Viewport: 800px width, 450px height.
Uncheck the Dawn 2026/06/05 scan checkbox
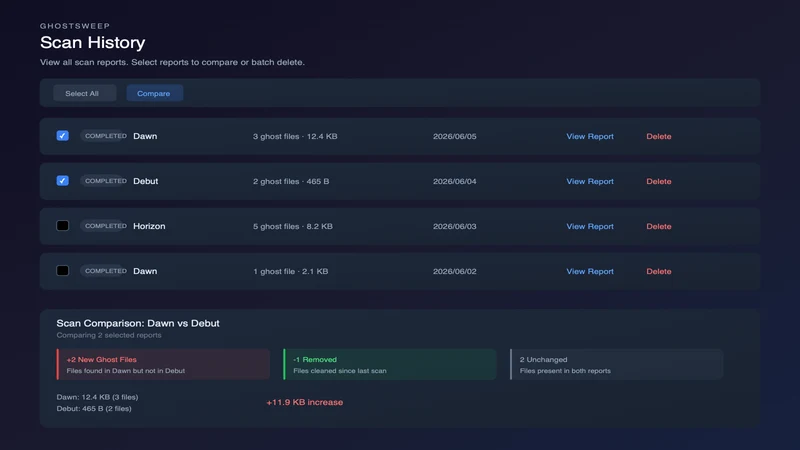[63, 136]
